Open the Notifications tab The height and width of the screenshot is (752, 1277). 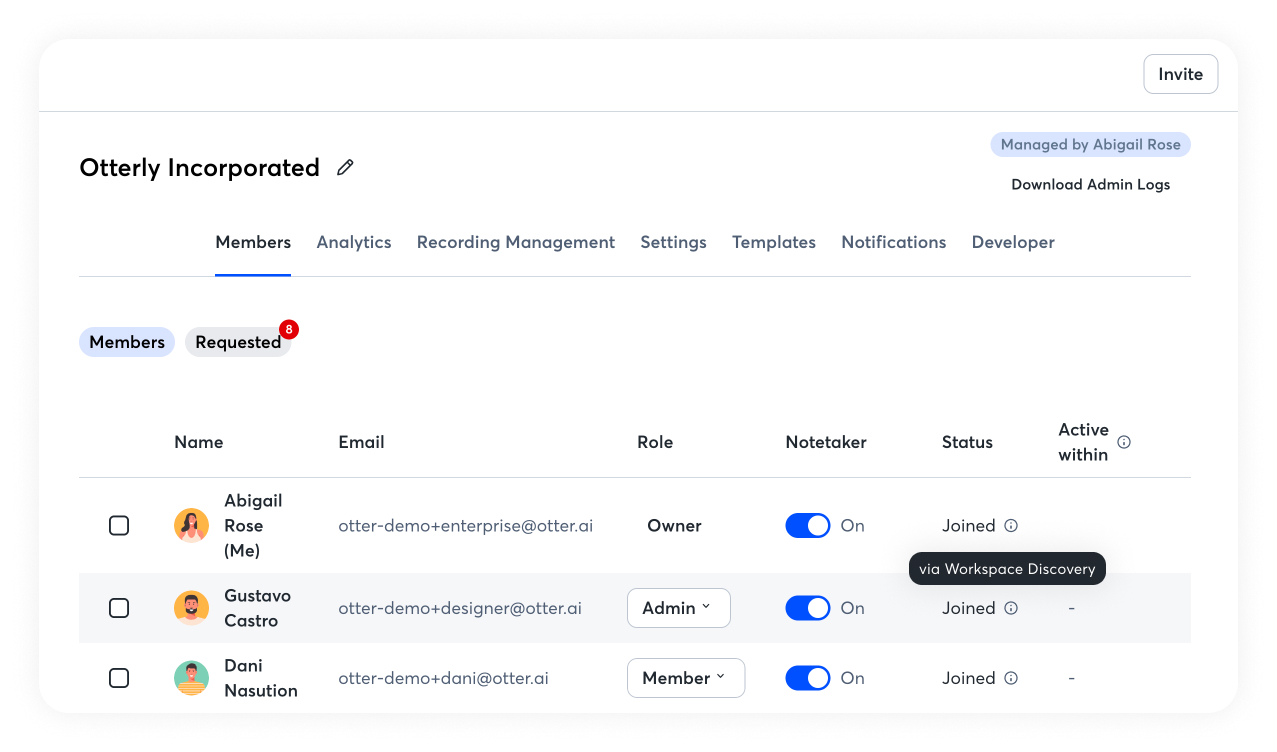pyautogui.click(x=894, y=242)
